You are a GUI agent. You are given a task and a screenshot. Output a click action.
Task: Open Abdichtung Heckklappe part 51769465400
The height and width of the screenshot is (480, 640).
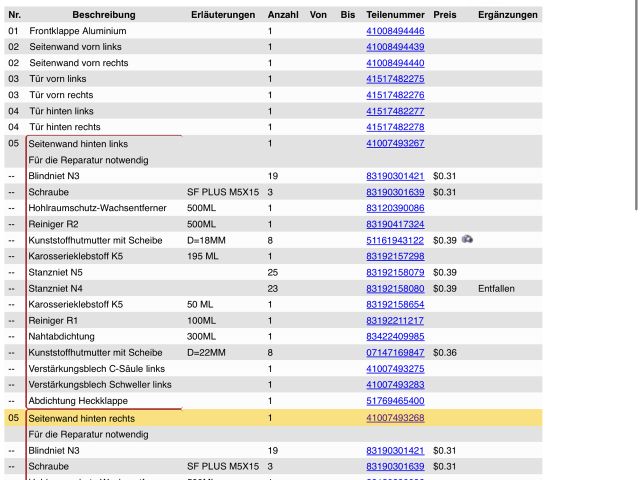(395, 401)
